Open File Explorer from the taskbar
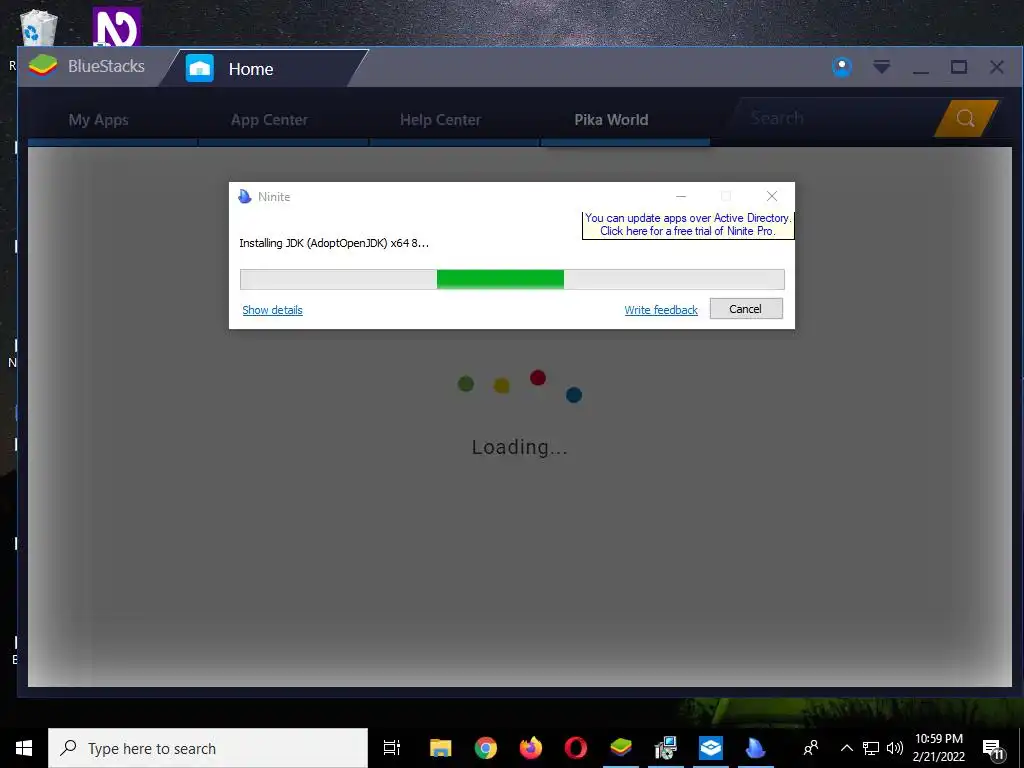 [x=441, y=748]
